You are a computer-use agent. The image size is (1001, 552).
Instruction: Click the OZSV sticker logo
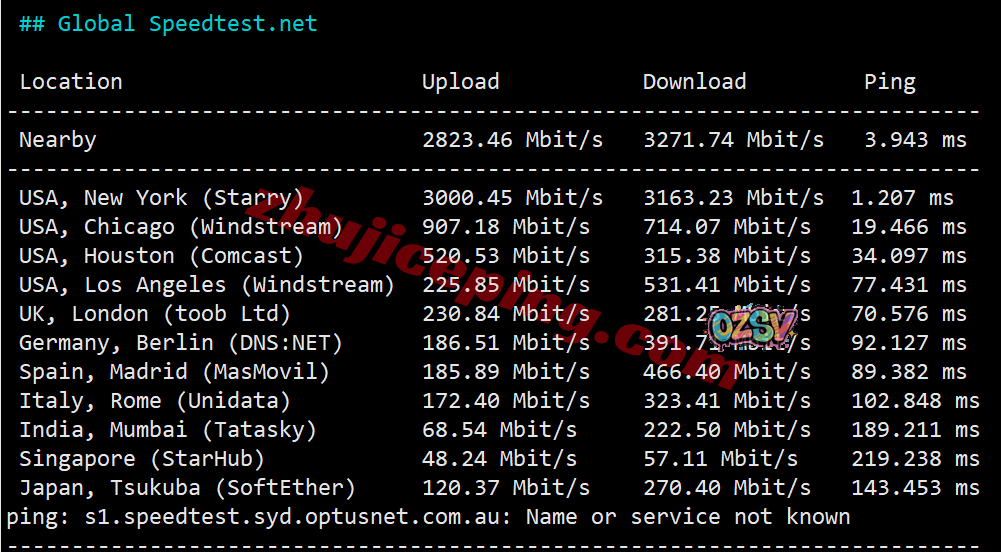[x=752, y=327]
